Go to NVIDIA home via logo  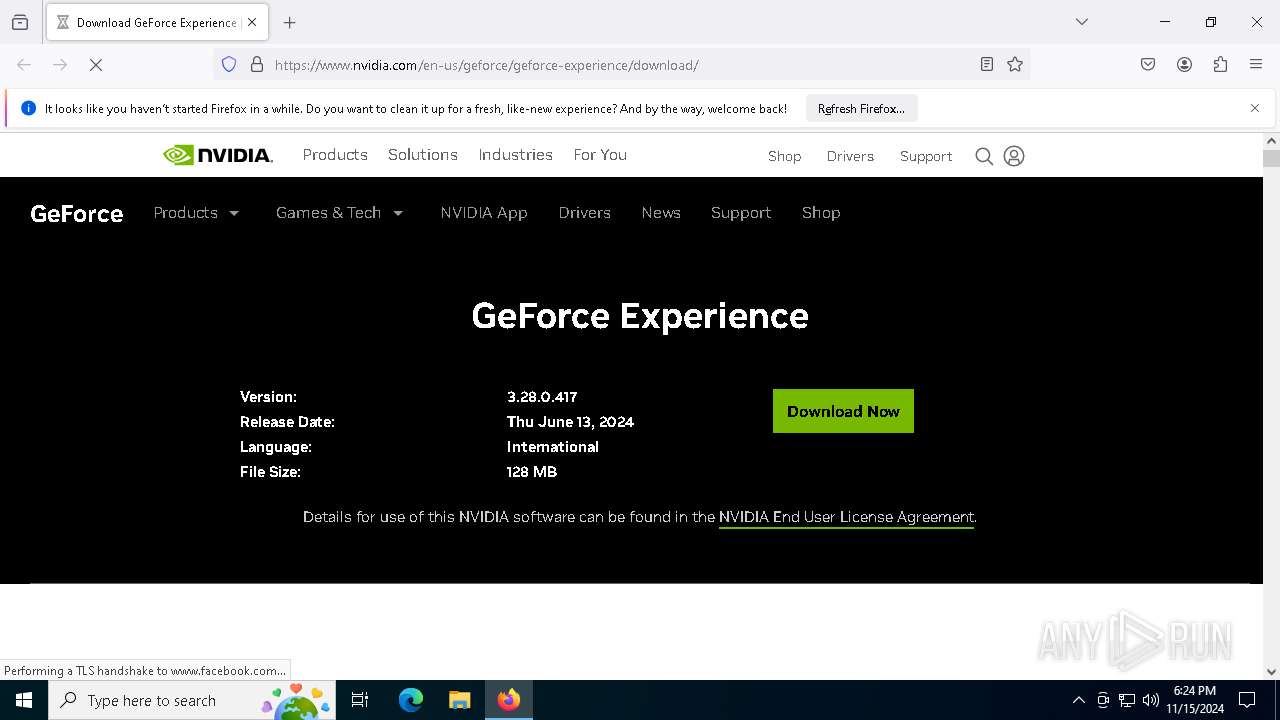click(217, 155)
